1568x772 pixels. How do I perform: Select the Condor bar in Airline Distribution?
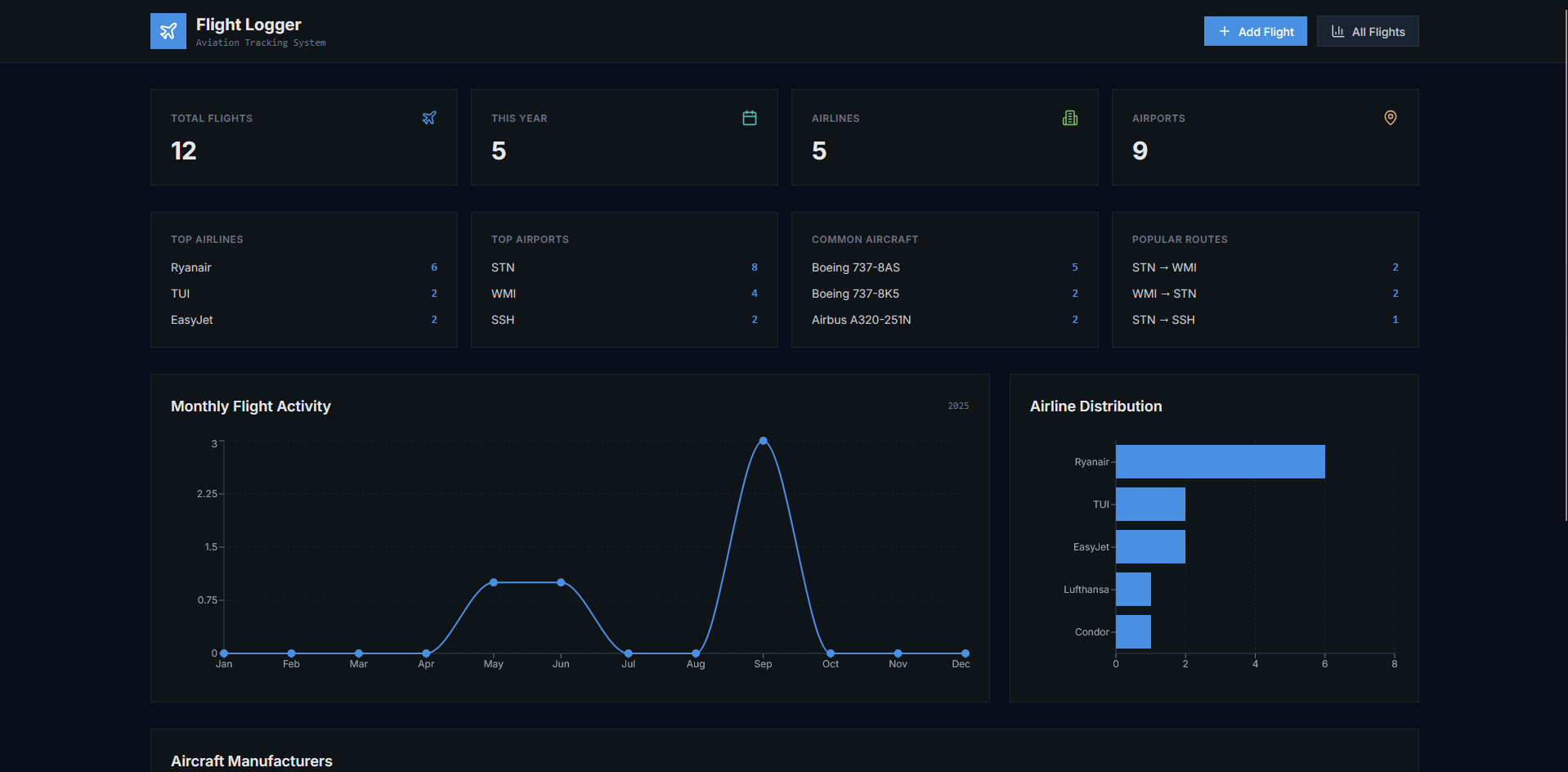coord(1132,631)
